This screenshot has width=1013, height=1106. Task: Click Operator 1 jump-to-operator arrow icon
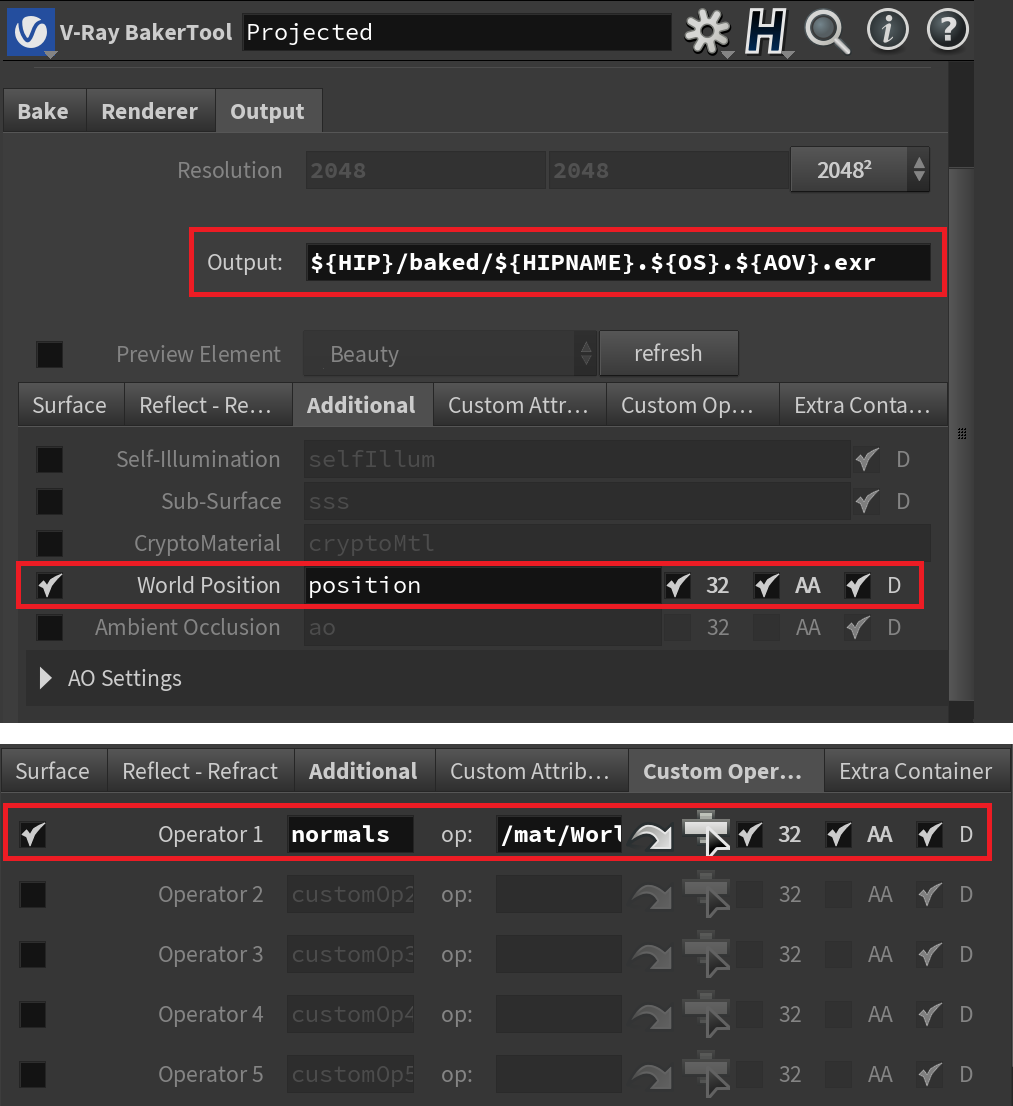pos(652,835)
